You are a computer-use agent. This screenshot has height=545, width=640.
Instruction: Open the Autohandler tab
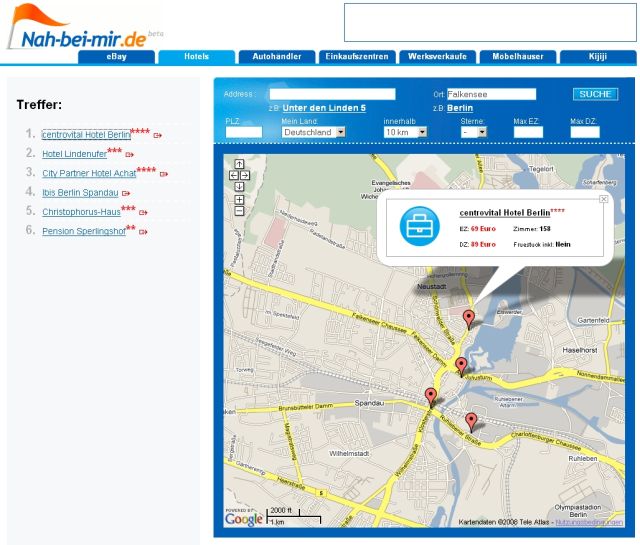click(x=277, y=57)
